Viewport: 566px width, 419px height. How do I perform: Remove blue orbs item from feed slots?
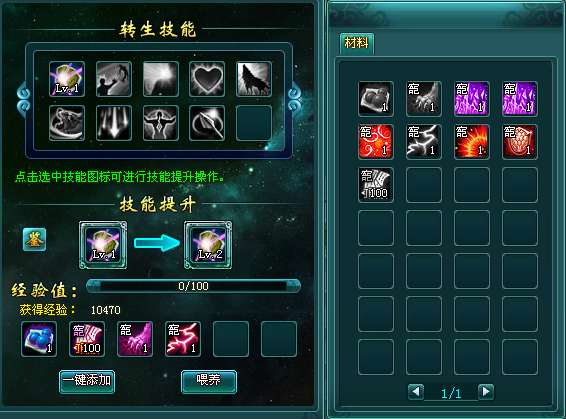tap(39, 339)
